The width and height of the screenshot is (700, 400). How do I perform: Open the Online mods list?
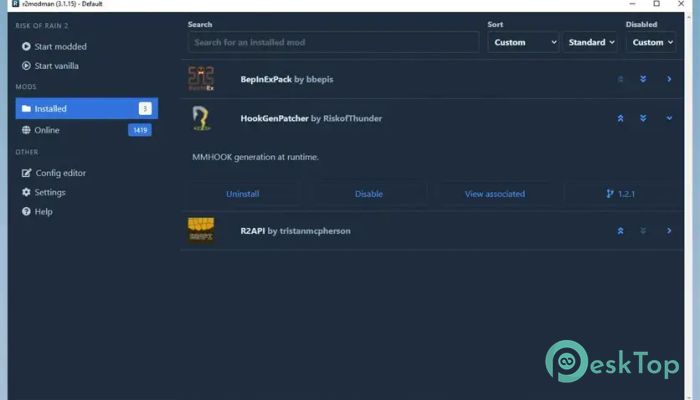pyautogui.click(x=87, y=130)
